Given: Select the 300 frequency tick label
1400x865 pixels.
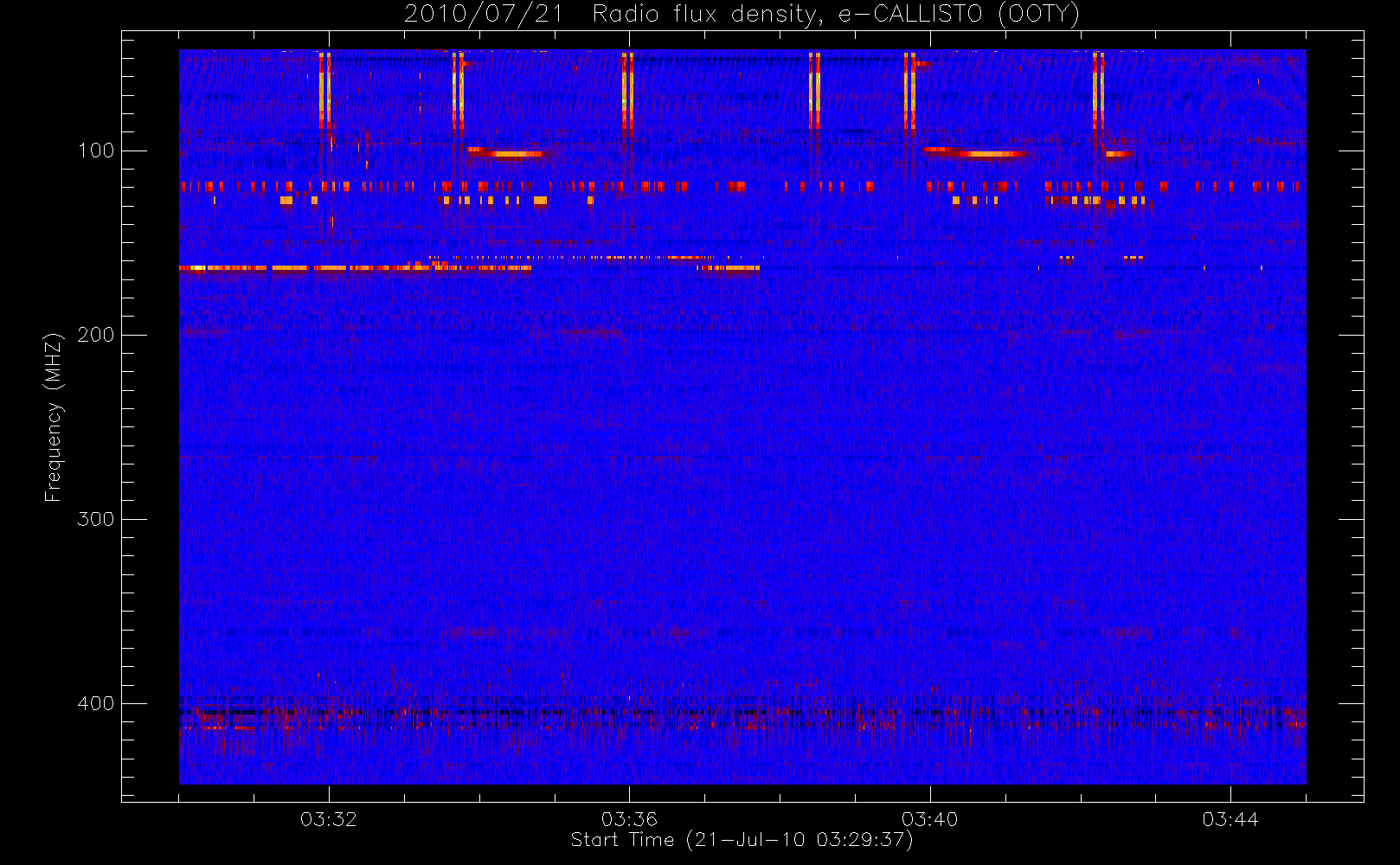Looking at the screenshot, I should [95, 519].
